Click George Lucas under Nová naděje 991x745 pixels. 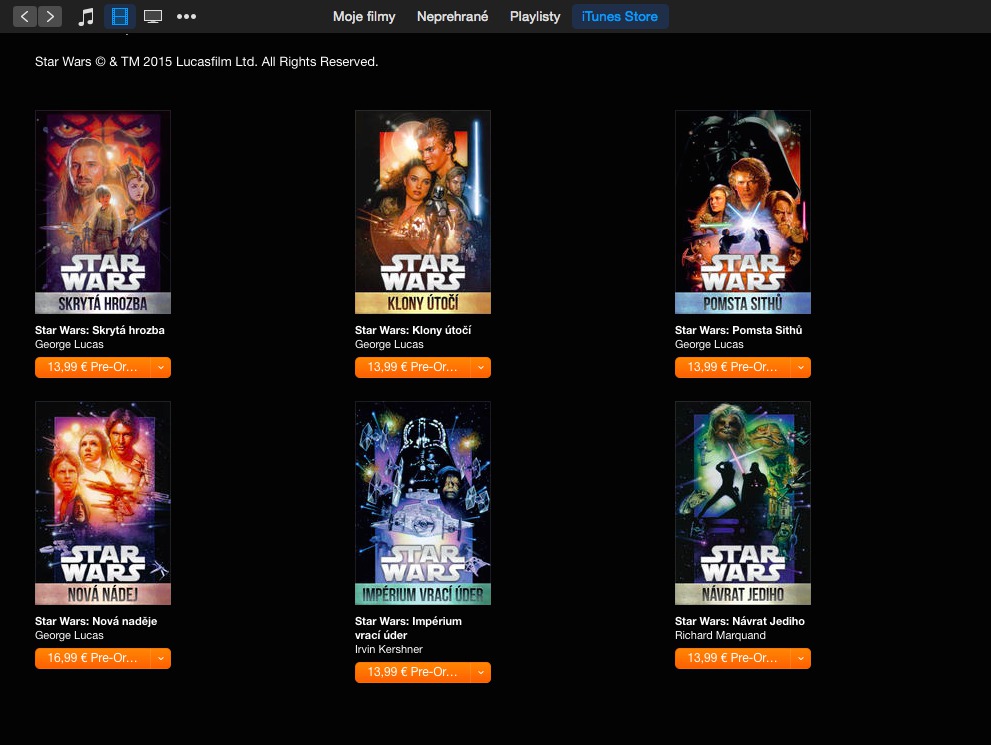click(69, 635)
